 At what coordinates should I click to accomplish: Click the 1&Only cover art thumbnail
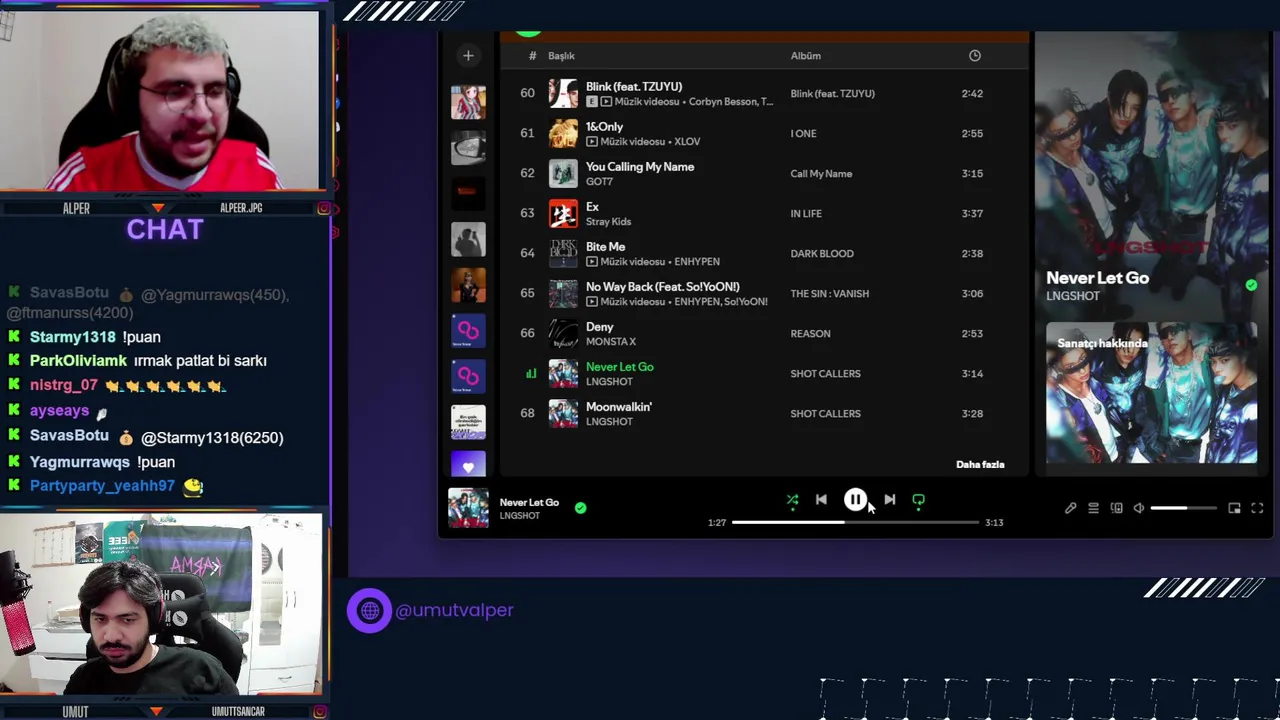point(563,134)
